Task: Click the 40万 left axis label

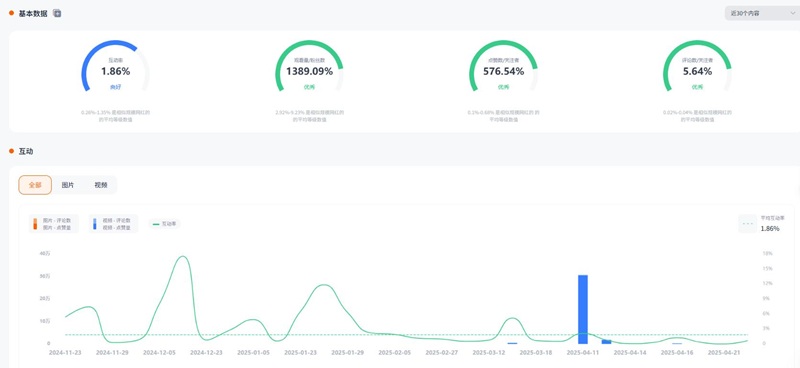Action: tap(45, 253)
